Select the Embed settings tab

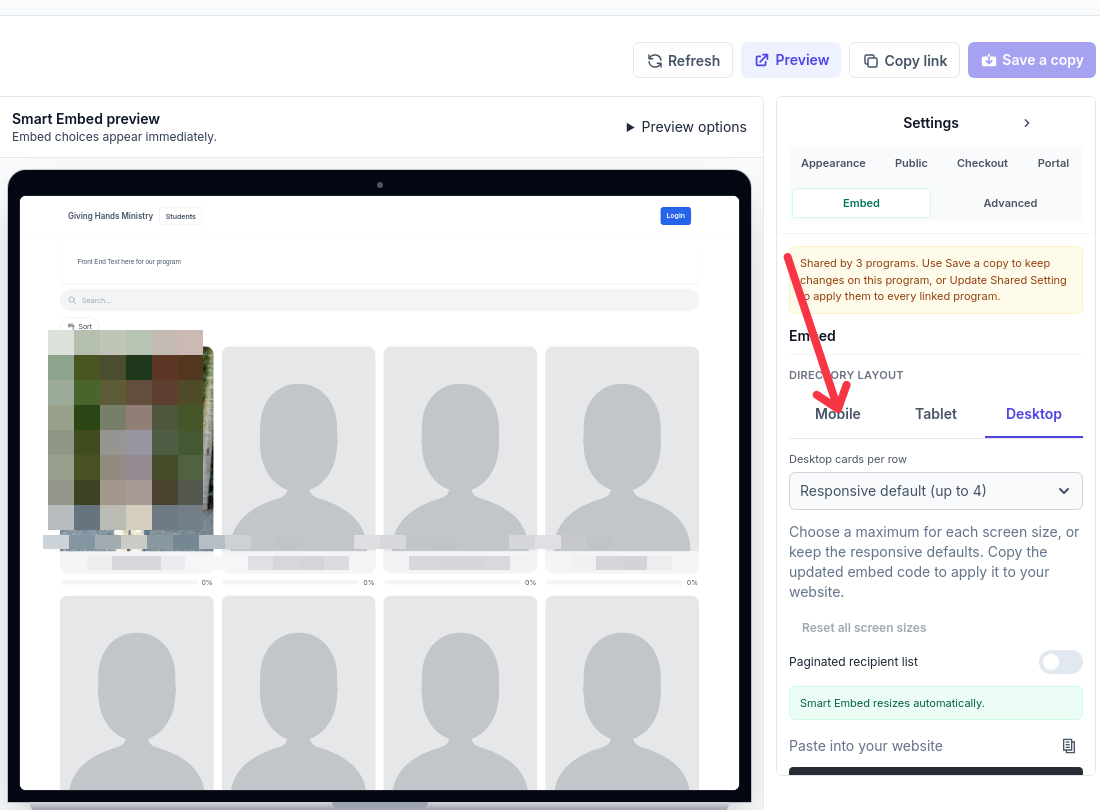(861, 203)
